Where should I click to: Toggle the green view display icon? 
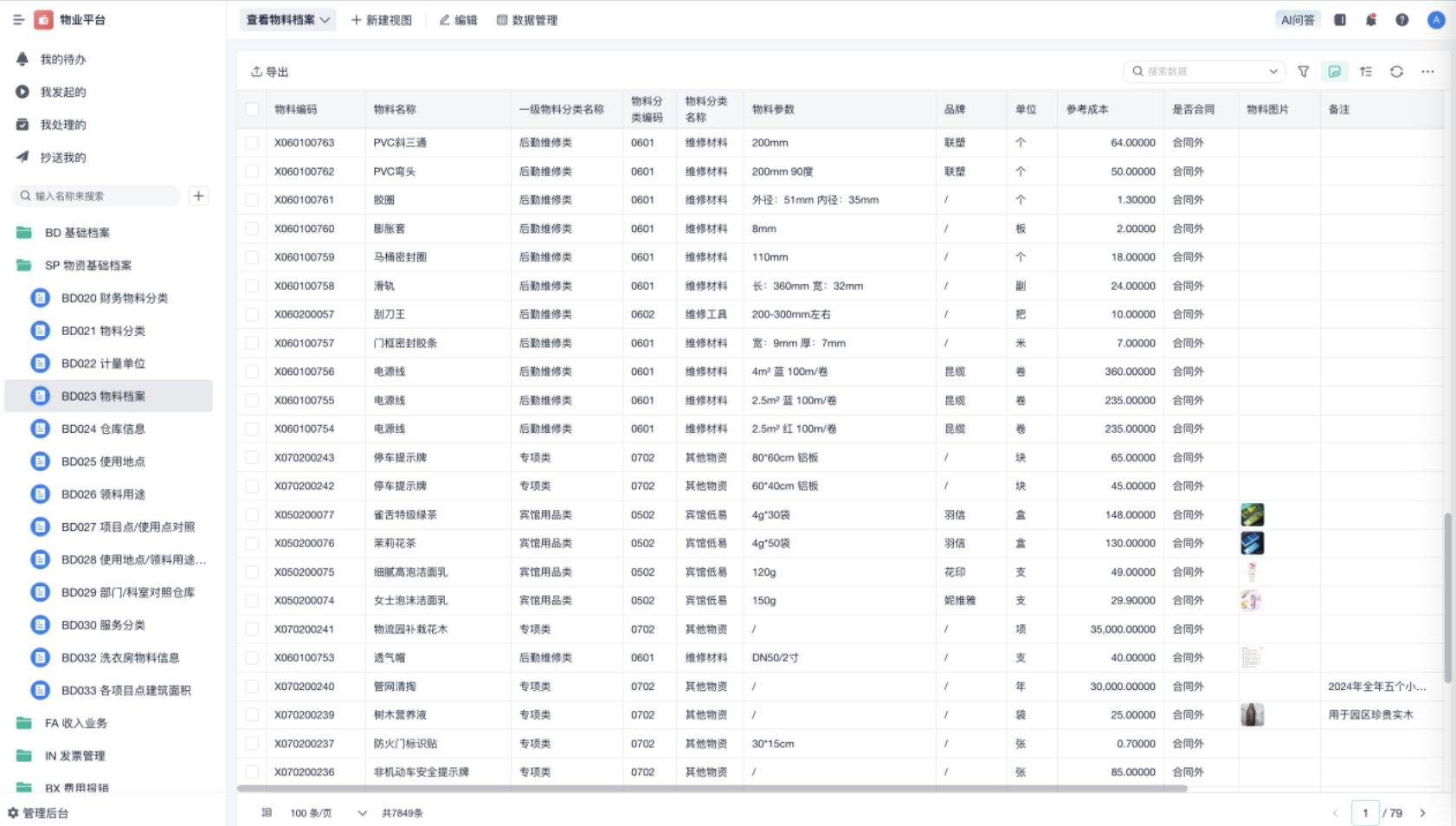coord(1335,71)
